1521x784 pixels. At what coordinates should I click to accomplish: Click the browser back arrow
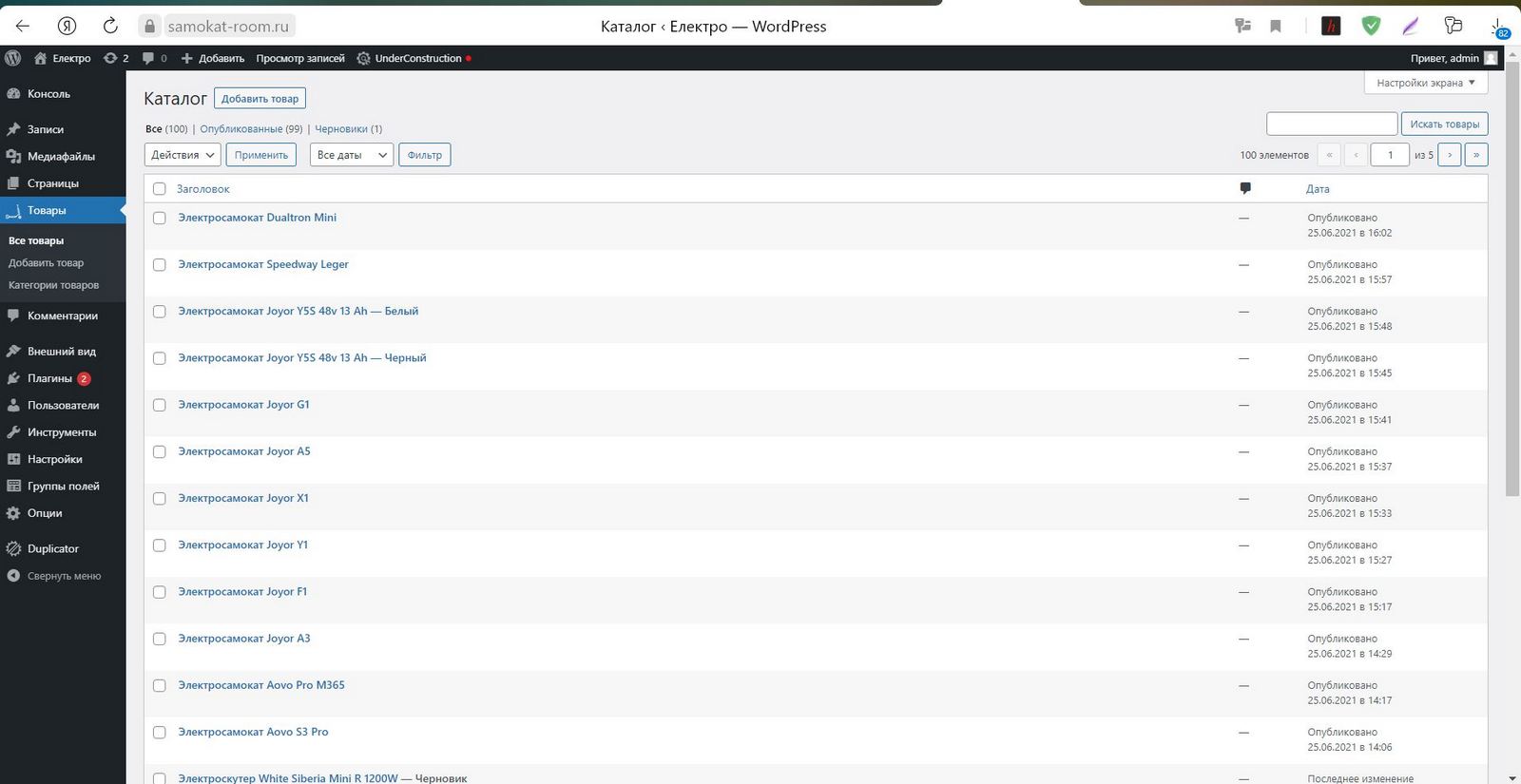click(x=23, y=26)
